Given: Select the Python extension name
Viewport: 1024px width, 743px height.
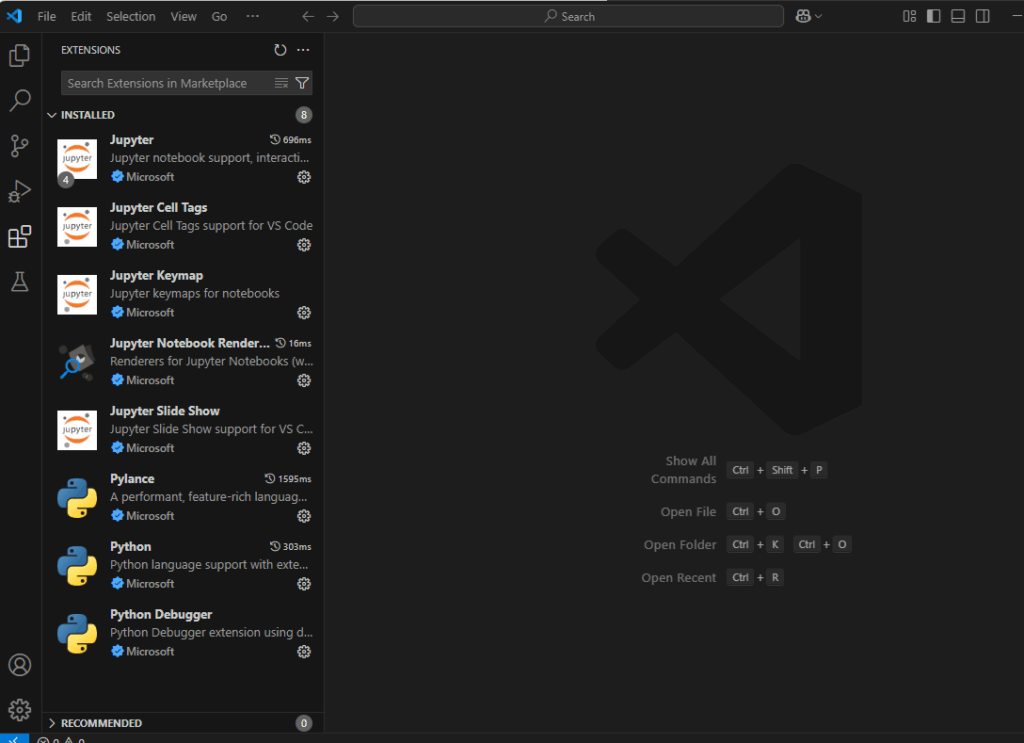Looking at the screenshot, I should coord(131,546).
